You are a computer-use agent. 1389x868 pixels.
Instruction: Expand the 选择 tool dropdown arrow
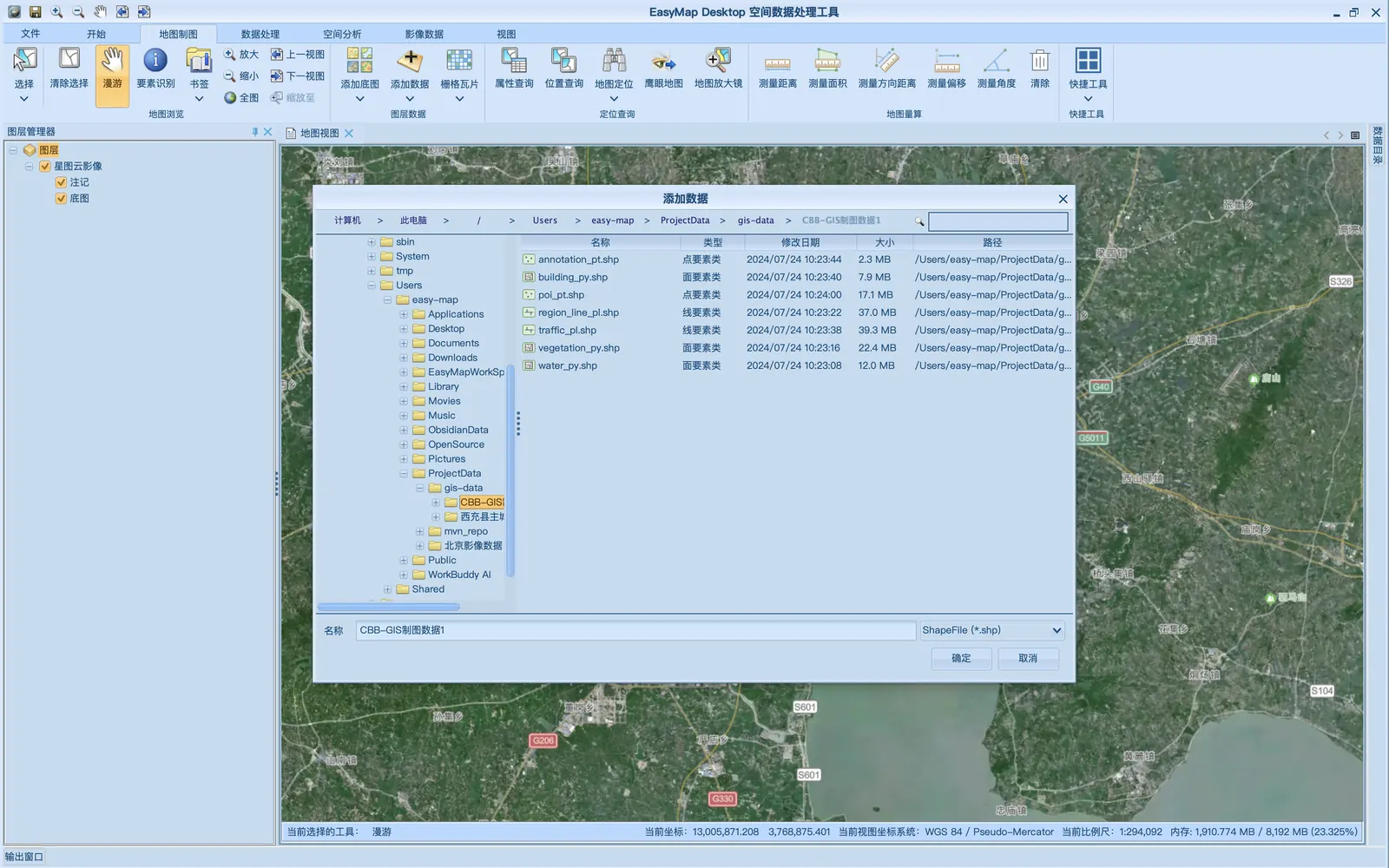24,99
